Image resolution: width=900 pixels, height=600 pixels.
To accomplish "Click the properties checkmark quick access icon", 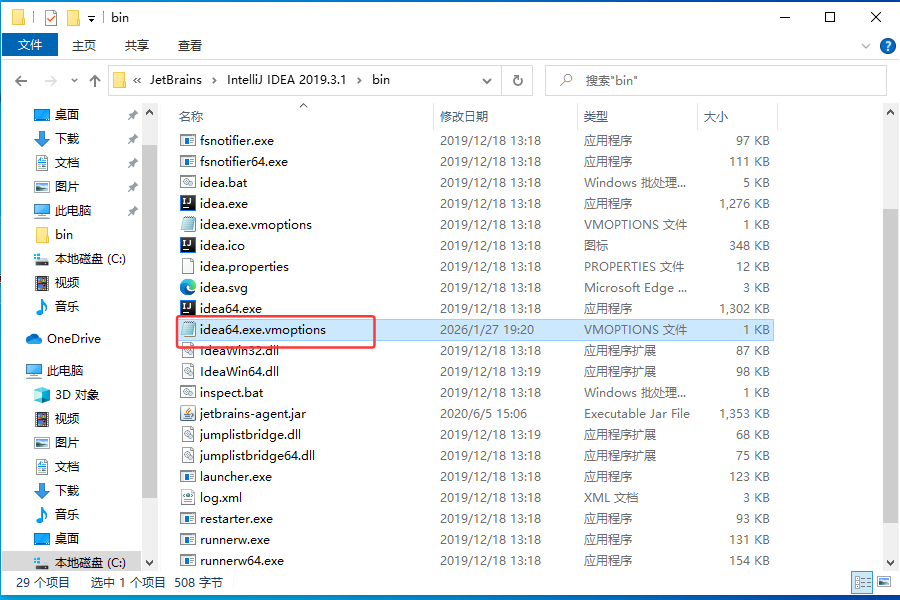I will click(x=51, y=18).
